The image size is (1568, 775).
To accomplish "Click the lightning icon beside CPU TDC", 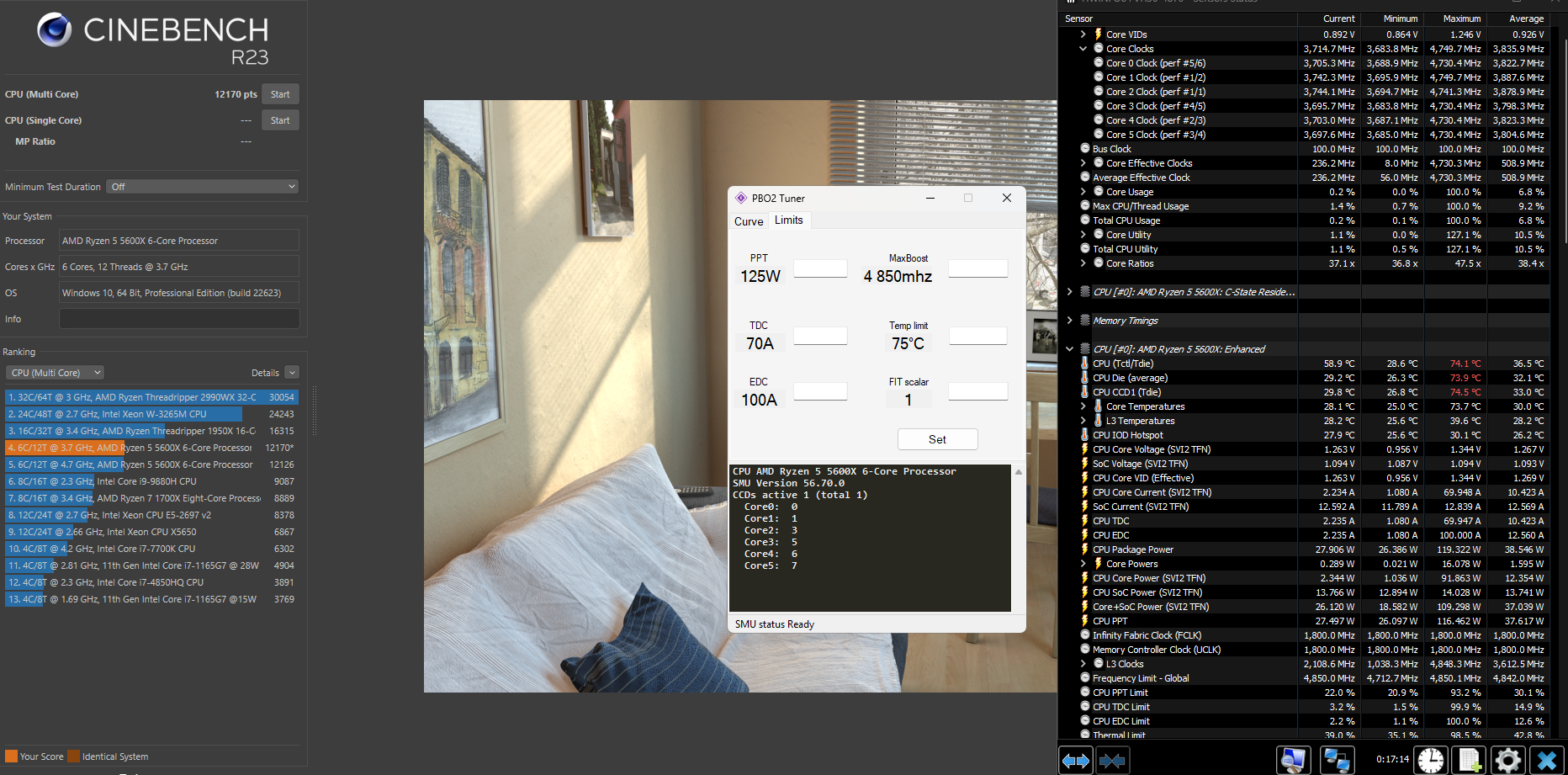I will pos(1085,521).
